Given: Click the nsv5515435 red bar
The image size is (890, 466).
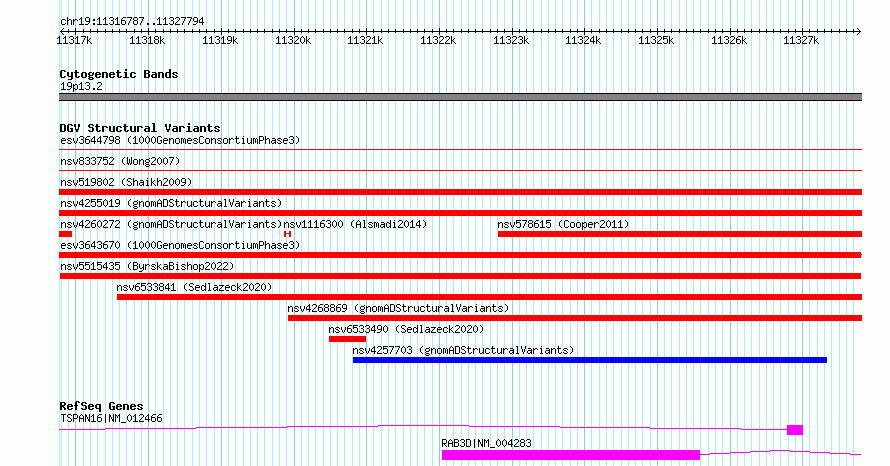Looking at the screenshot, I should click(460, 276).
